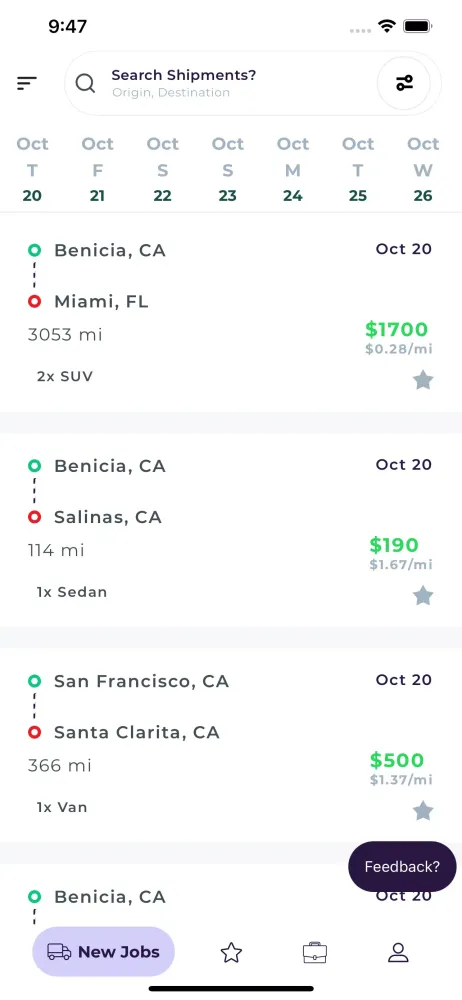Open the $190 Salinas sedan shipment
462x1000 pixels.
231,529
